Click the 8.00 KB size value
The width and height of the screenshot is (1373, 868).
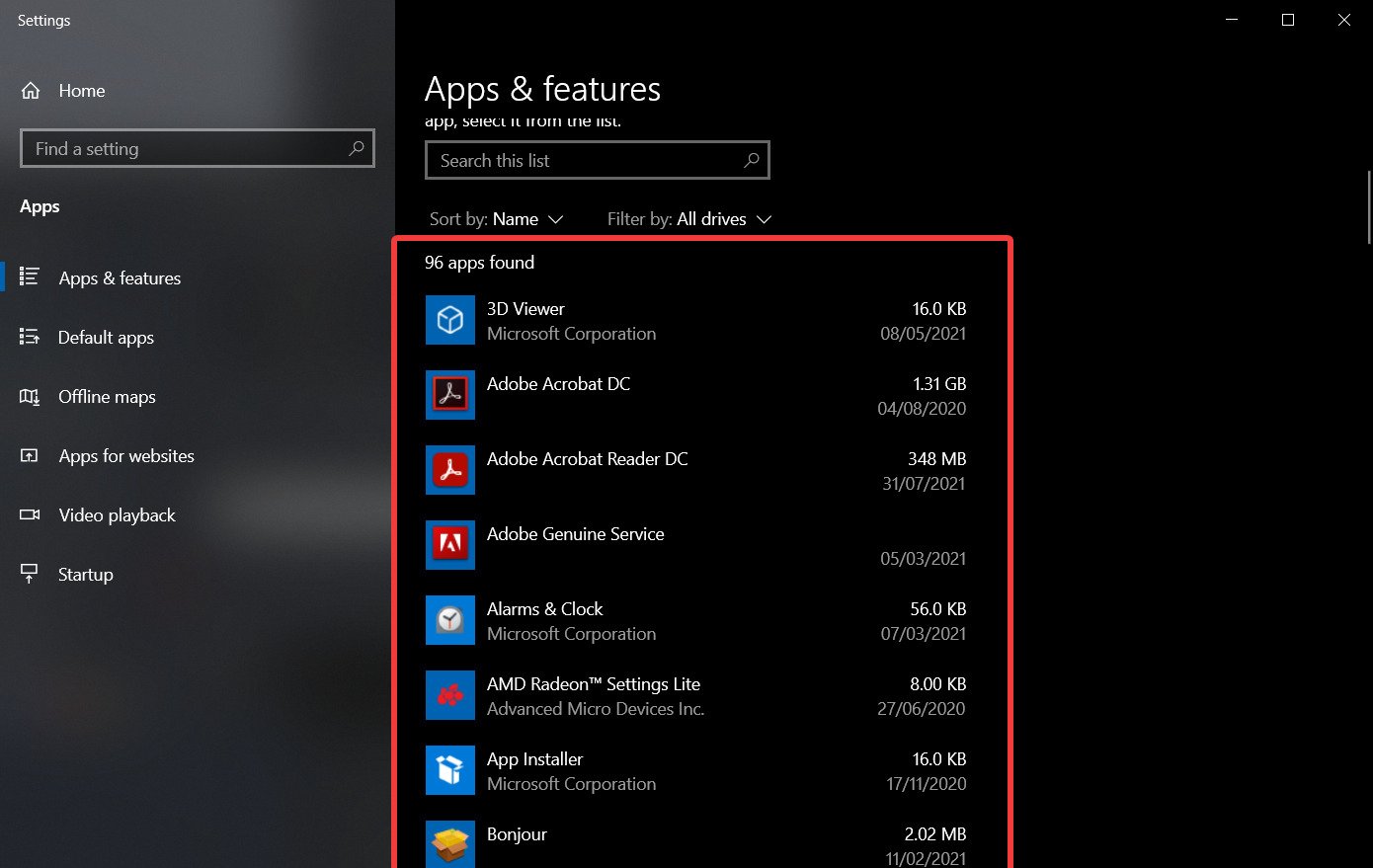click(938, 684)
